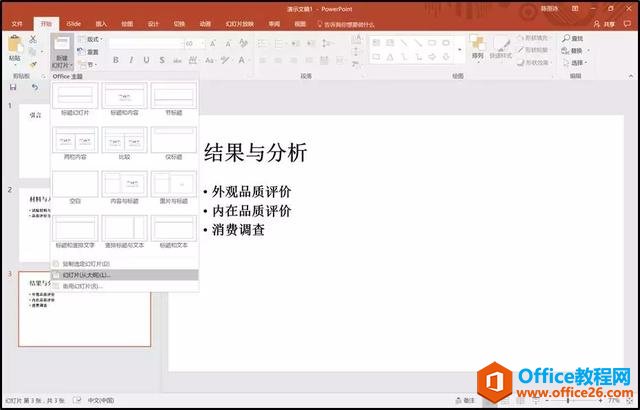Select slide 3 thumbnail in the panel
This screenshot has width=640, height=410.
(x=84, y=309)
